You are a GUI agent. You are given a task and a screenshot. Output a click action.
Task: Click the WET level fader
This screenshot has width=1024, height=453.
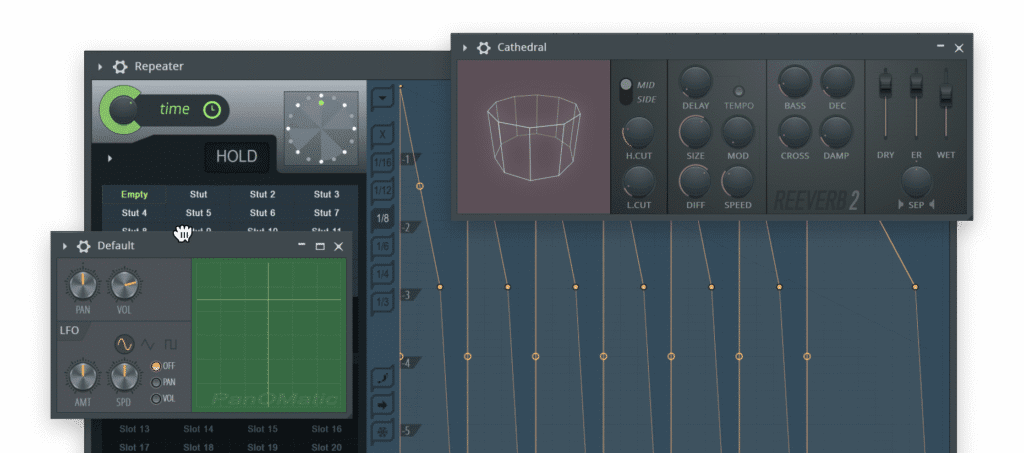(945, 95)
